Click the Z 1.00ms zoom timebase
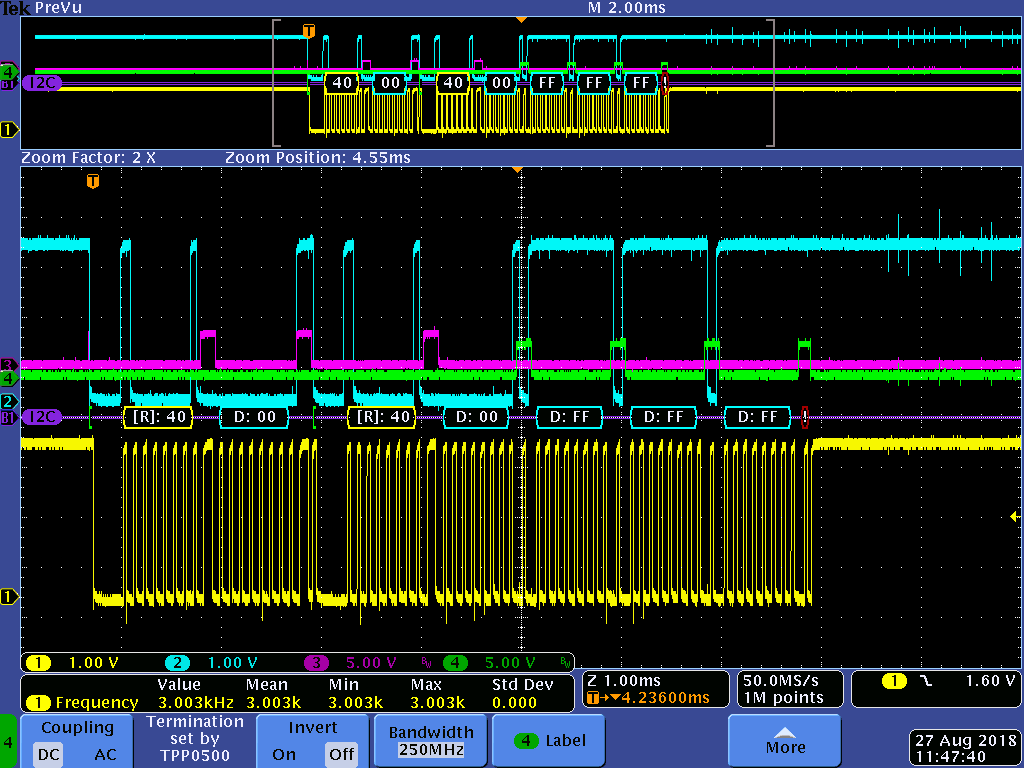Image resolution: width=1024 pixels, height=768 pixels. 625,680
